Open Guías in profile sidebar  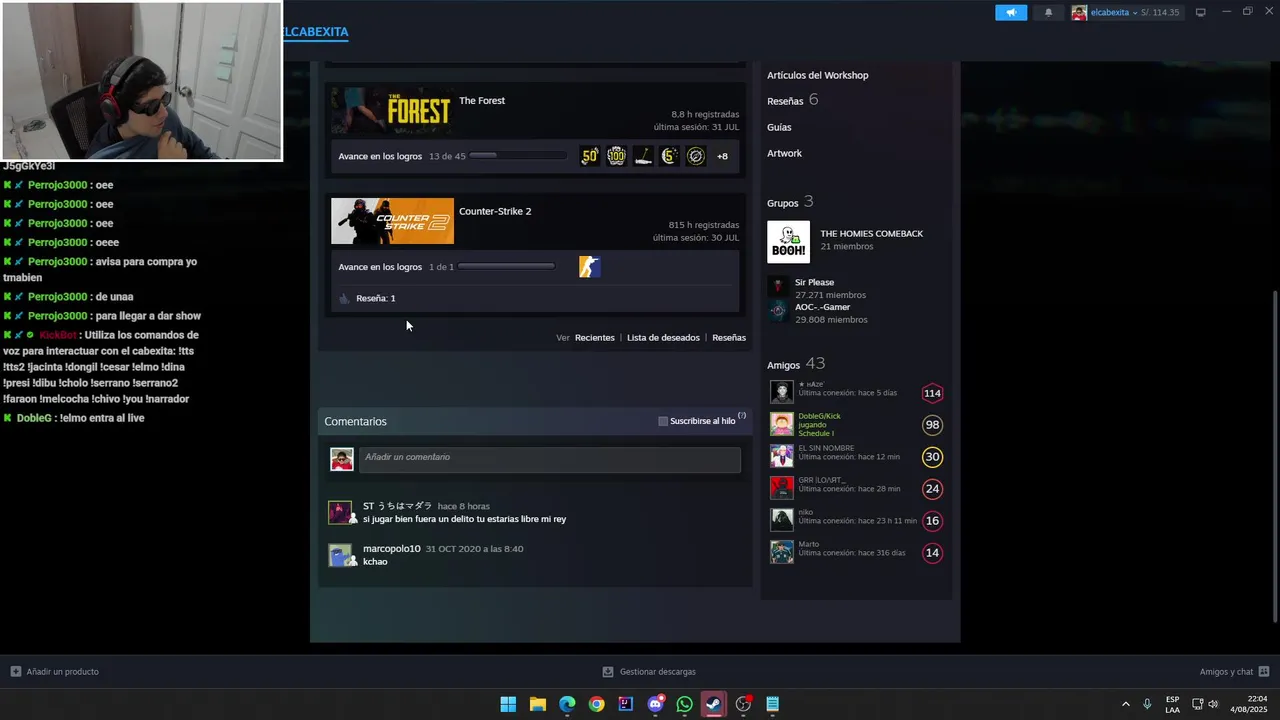click(779, 127)
